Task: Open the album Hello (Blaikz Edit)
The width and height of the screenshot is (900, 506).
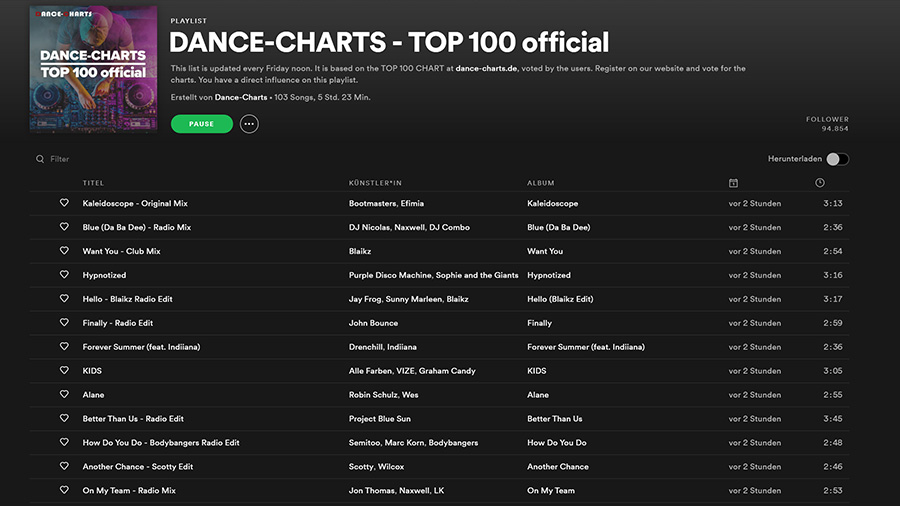Action: pos(560,299)
